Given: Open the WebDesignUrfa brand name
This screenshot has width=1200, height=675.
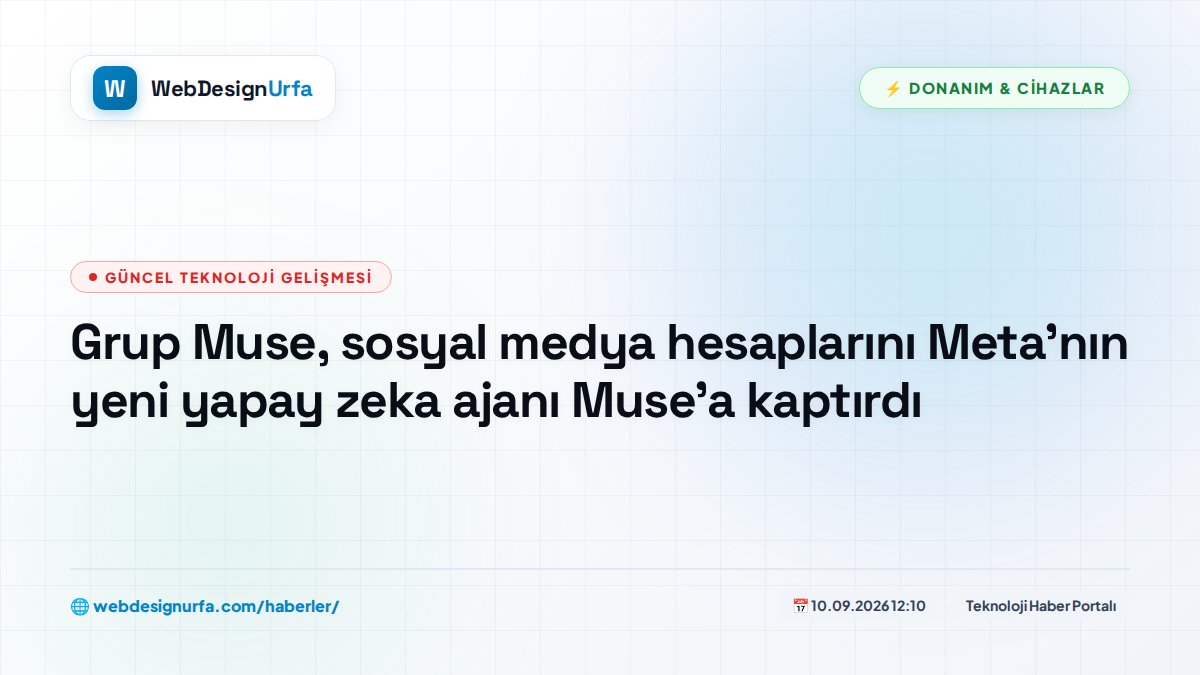Looking at the screenshot, I should (232, 89).
